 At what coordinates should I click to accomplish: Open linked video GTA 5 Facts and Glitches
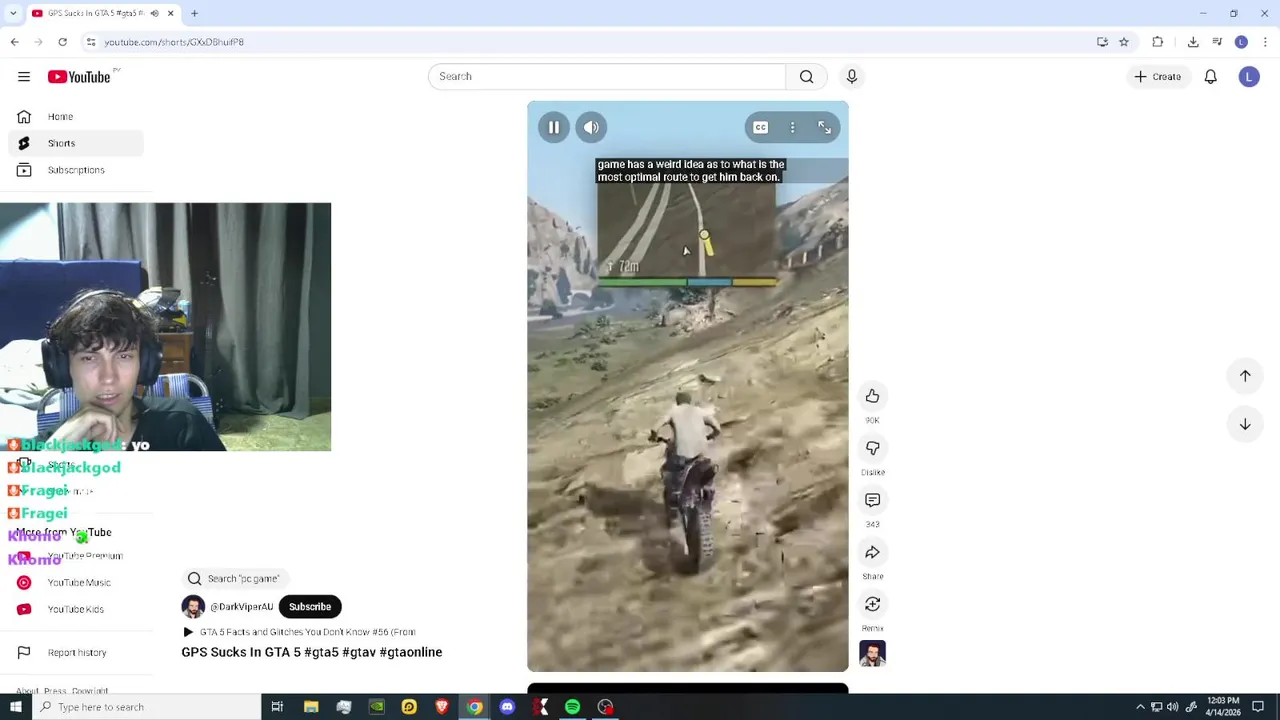tap(299, 632)
